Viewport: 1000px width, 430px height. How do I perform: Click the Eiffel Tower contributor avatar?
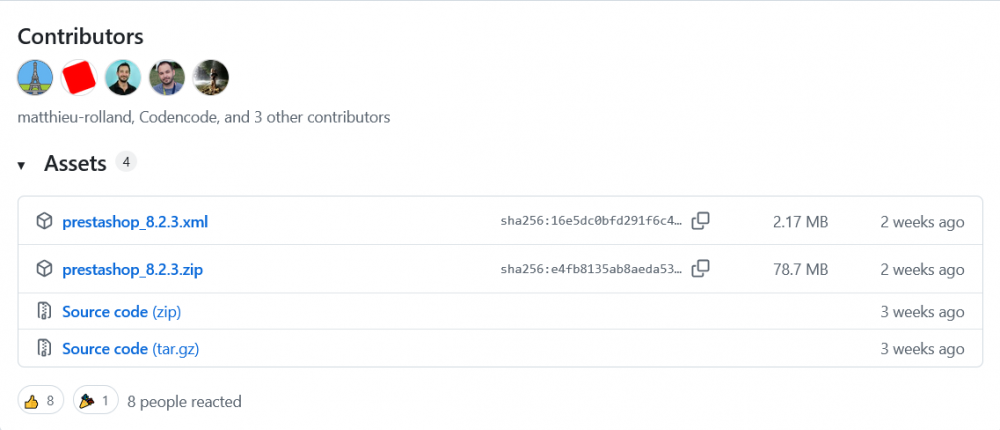pyautogui.click(x=35, y=77)
